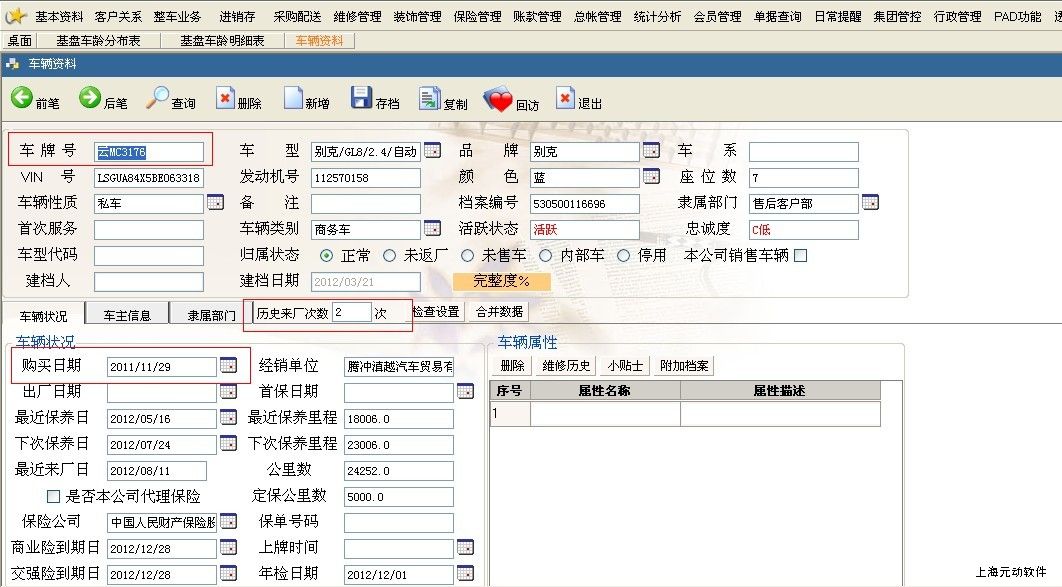Image resolution: width=1062 pixels, height=587 pixels.
Task: Click the 前笔 previous record arrow icon
Action: 22,98
